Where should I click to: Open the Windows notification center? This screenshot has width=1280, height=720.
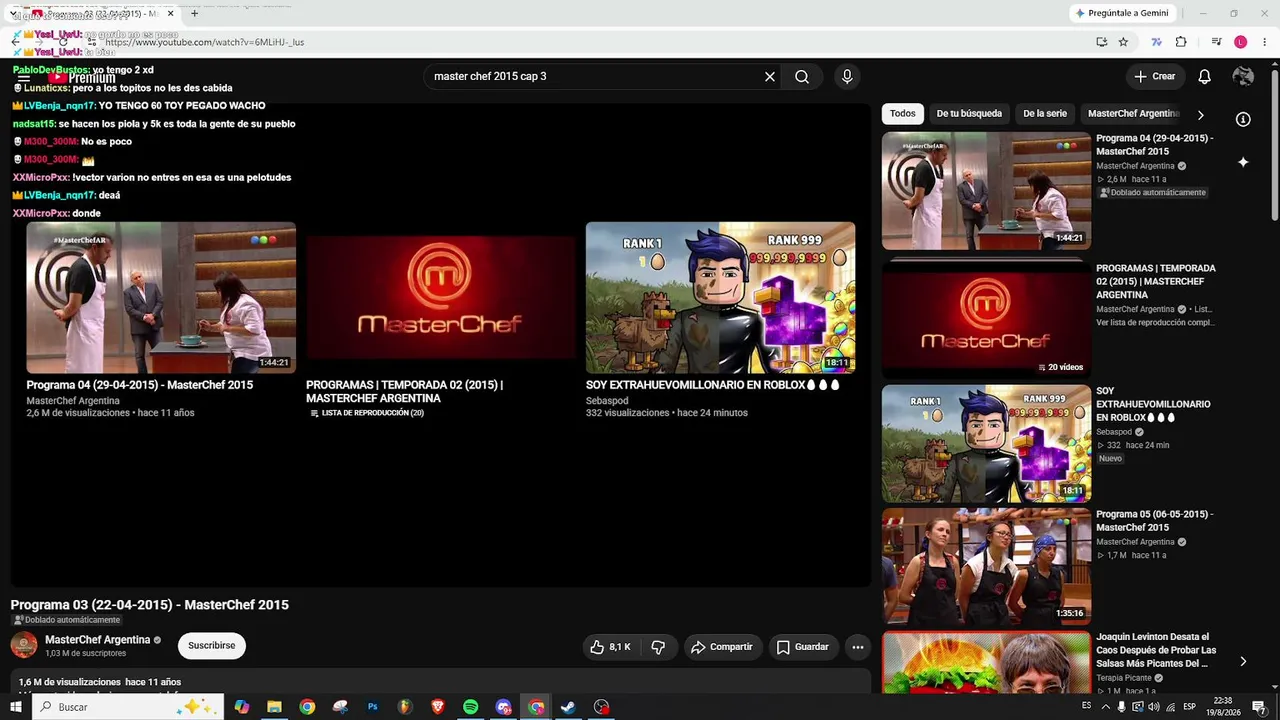pos(1259,707)
